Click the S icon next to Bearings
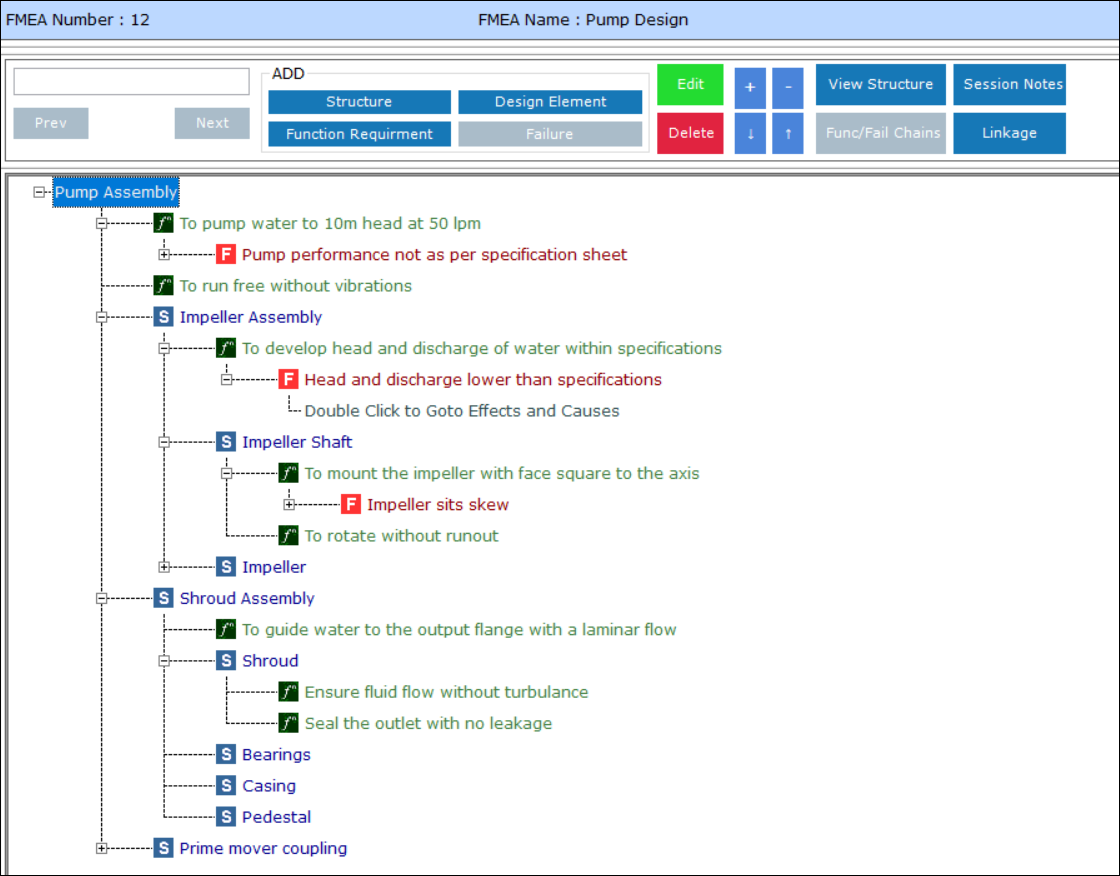This screenshot has height=876, width=1120. [226, 755]
